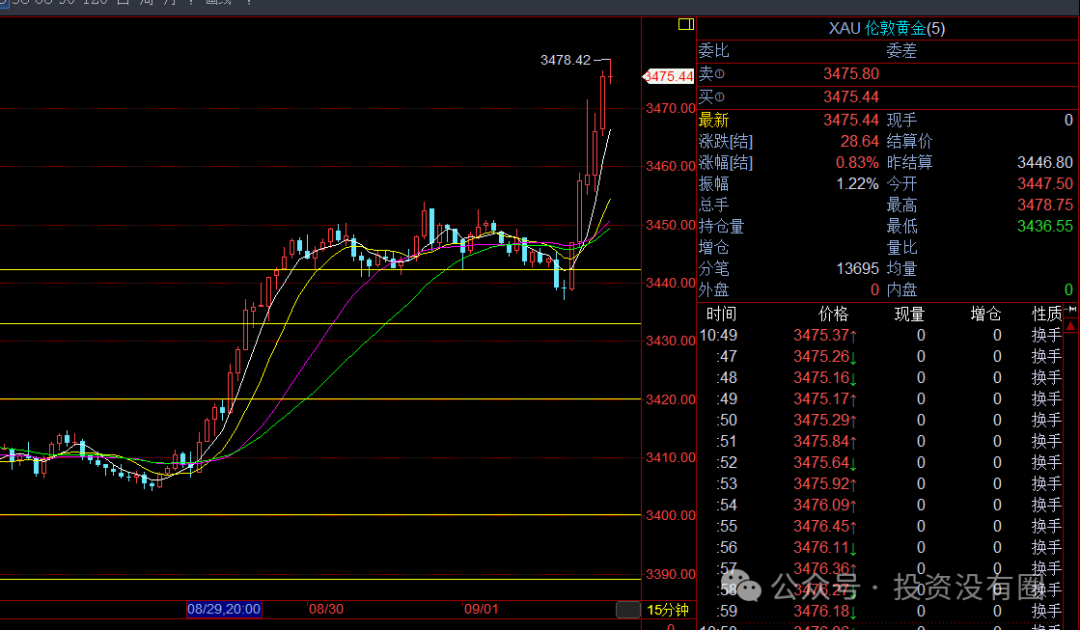Click the 涨跌[结] value 28.64
1080x630 pixels.
tap(860, 141)
